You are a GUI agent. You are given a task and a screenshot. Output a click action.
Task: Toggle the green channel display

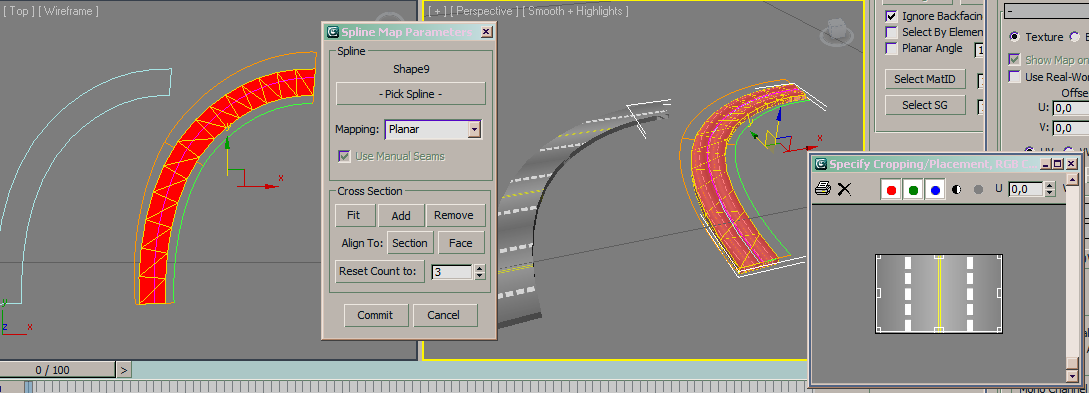click(913, 190)
